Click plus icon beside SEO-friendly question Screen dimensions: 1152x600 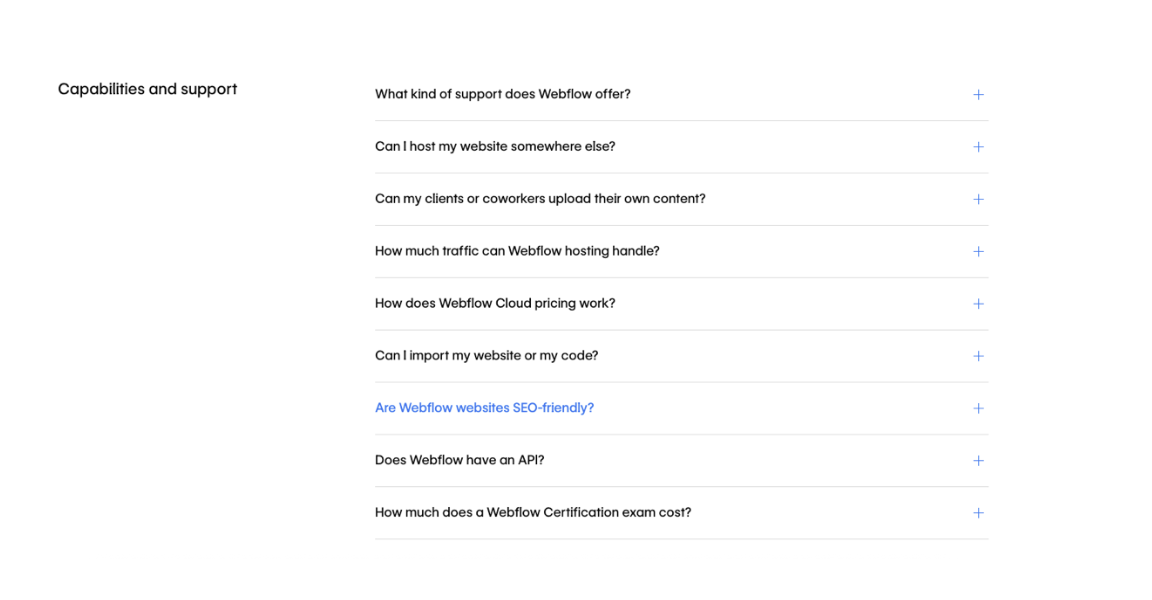(978, 408)
